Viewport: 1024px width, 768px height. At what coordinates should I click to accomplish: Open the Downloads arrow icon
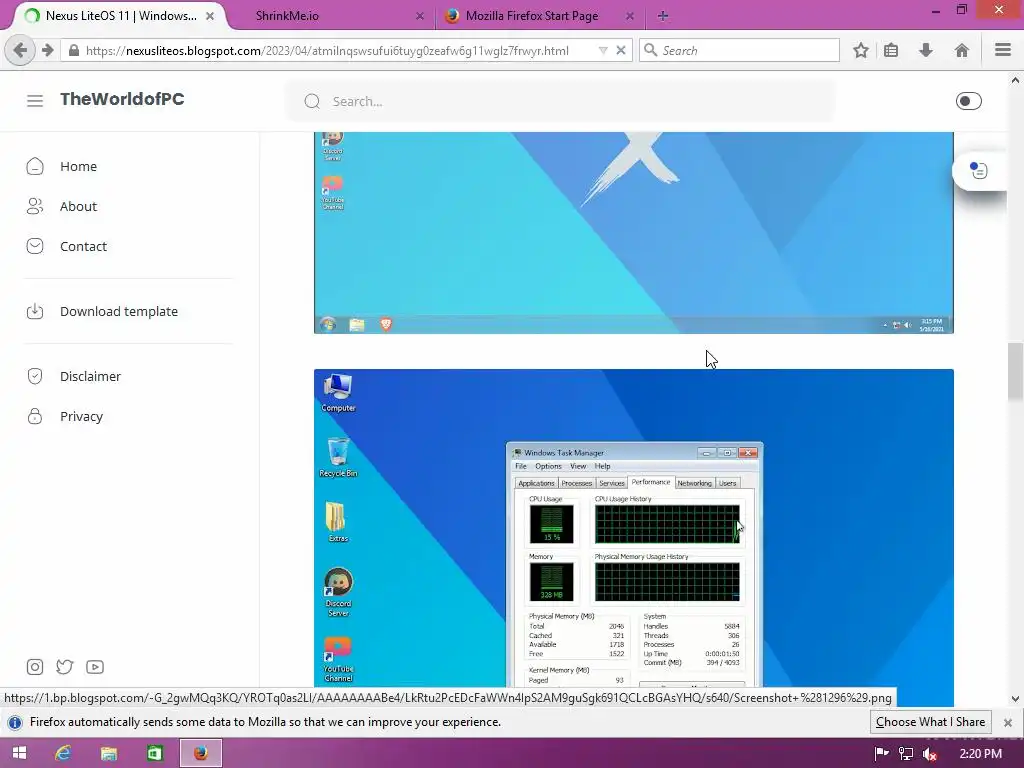925,50
